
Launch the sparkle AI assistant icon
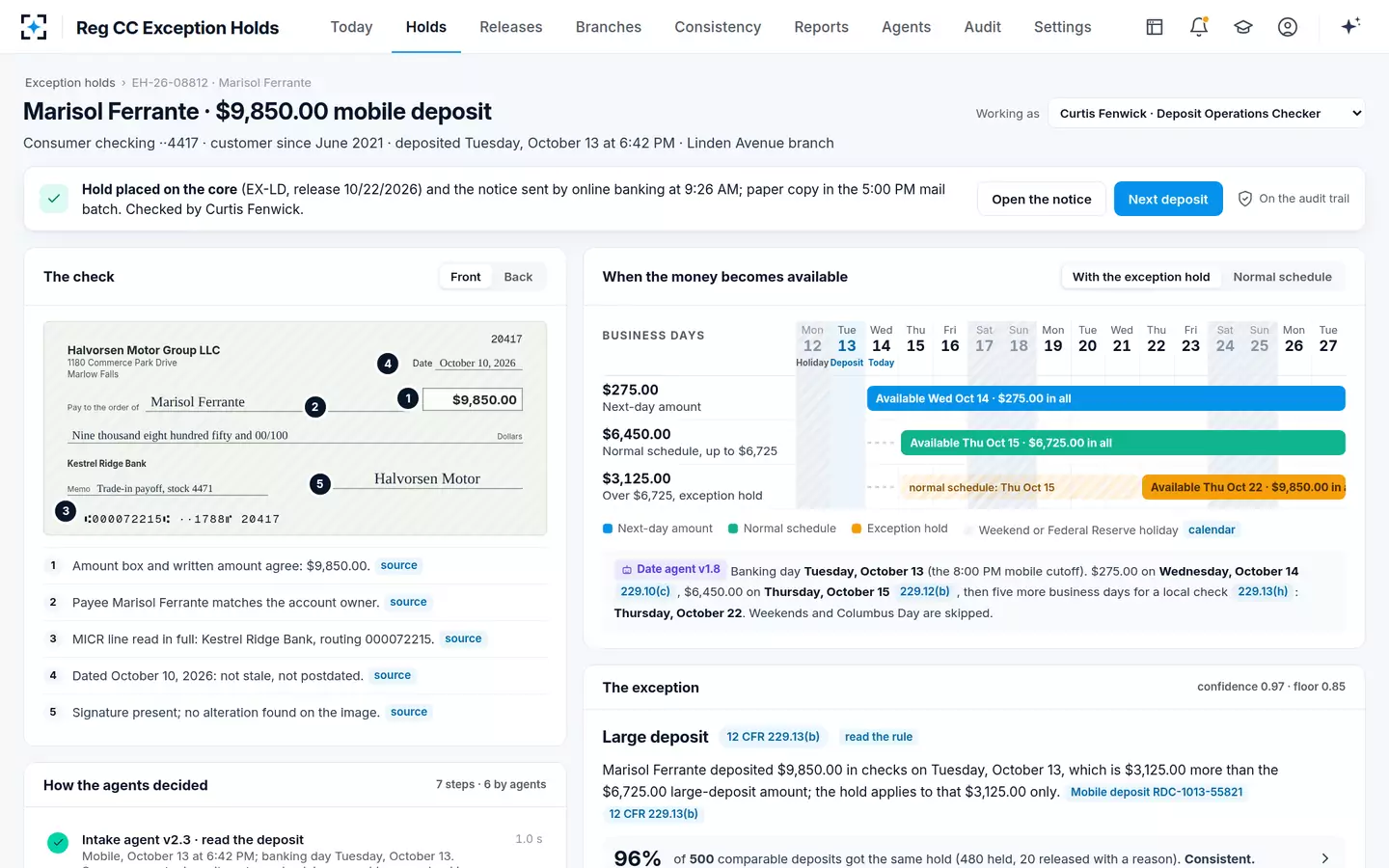[1350, 26]
